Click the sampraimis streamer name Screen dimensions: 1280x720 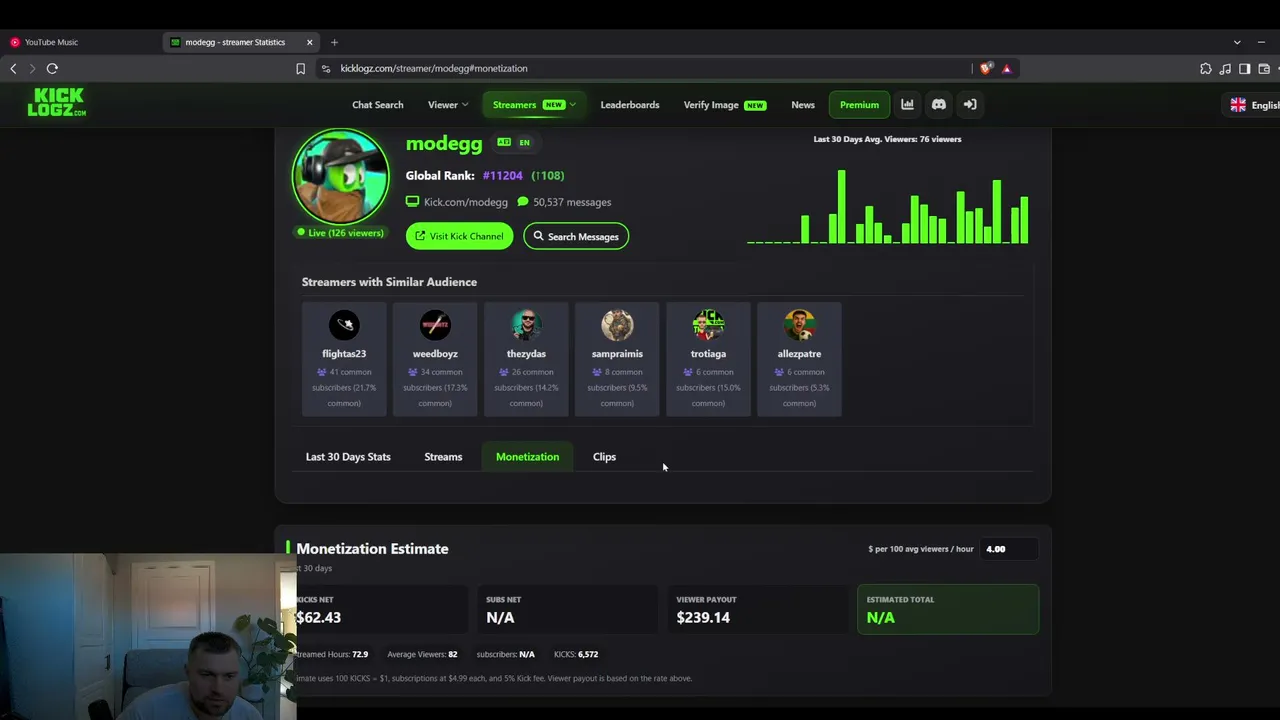pos(617,354)
